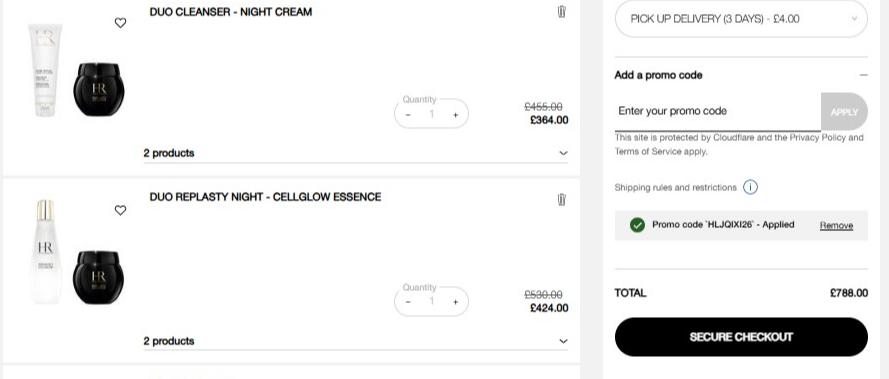The image size is (889, 379).
Task: Increase quantity of Duo Cleanser - Night Cream
Action: pos(455,115)
